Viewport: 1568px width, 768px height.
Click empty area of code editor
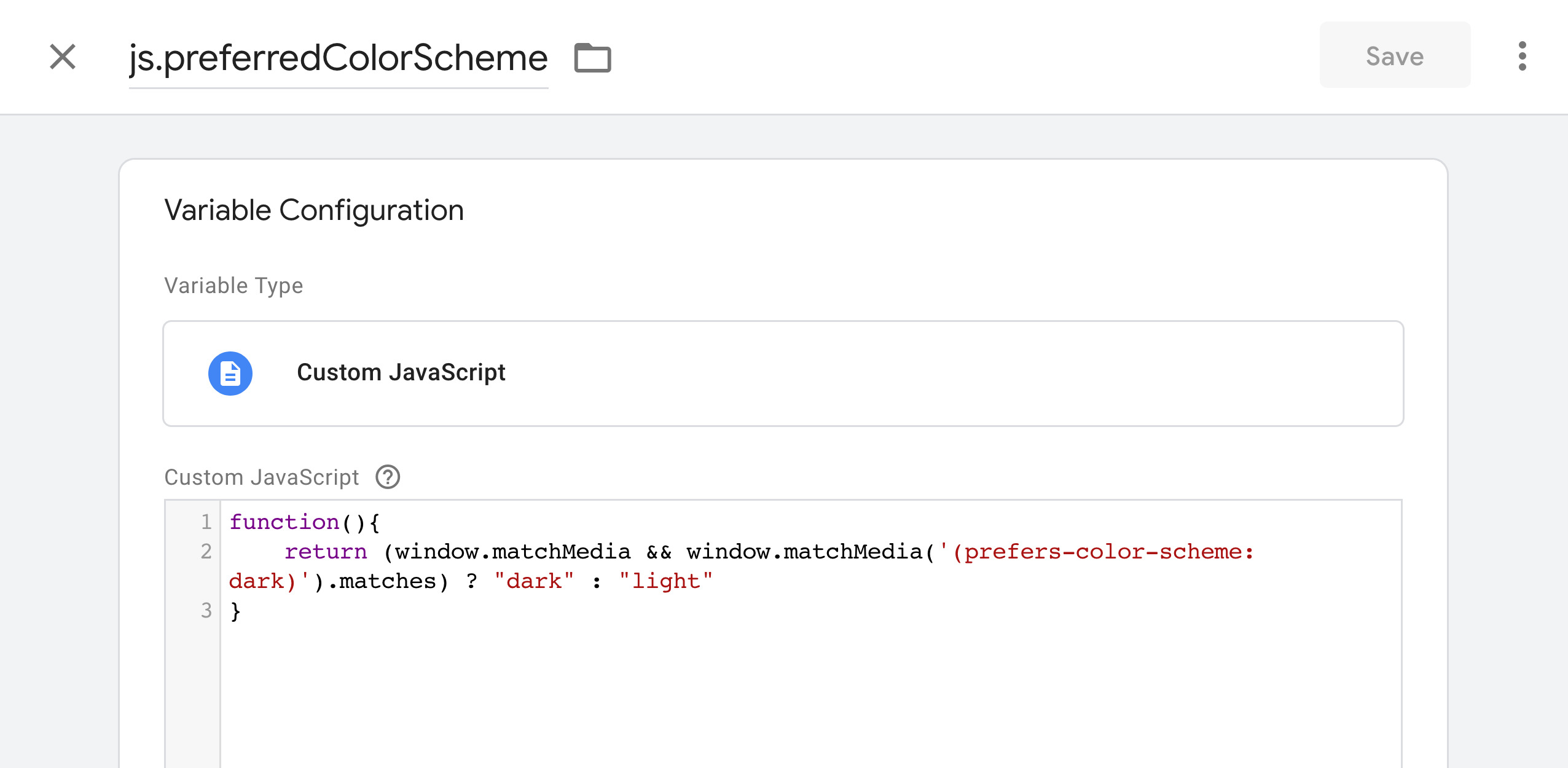pyautogui.click(x=799, y=694)
